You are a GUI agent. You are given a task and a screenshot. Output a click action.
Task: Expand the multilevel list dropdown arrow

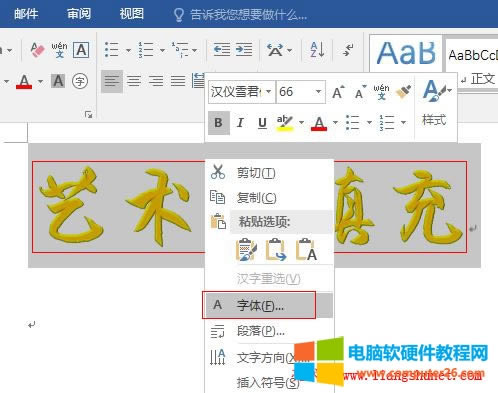click(x=195, y=50)
